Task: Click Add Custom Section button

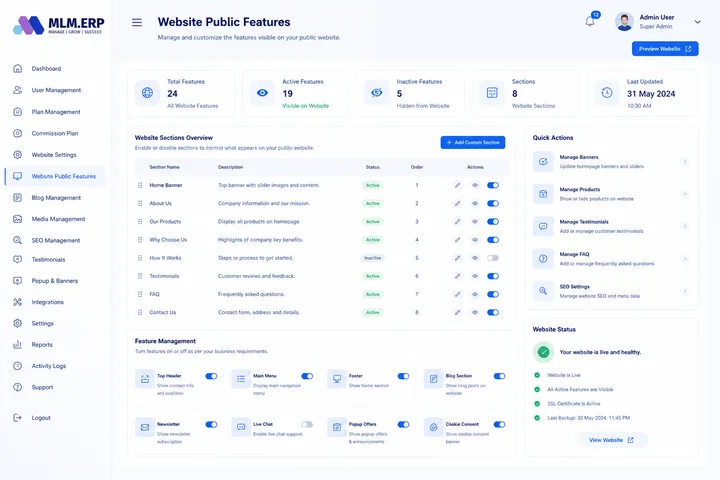Action: click(472, 142)
